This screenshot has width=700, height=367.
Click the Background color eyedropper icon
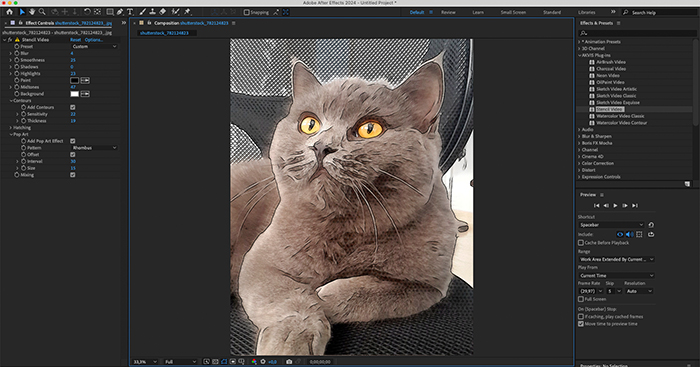pyautogui.click(x=85, y=94)
